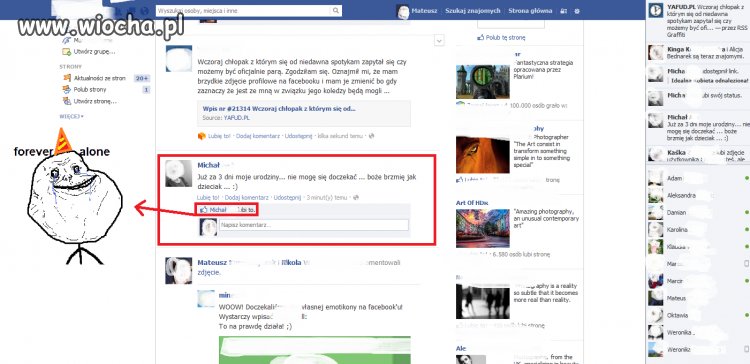Click the YAFUD app icon under first post

(201, 136)
